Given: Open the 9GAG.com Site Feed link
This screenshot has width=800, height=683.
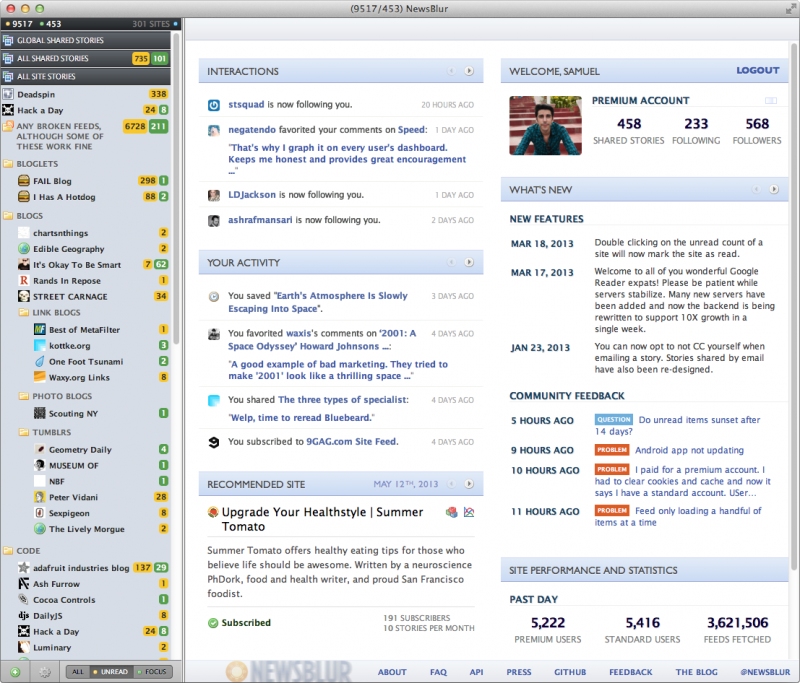Looking at the screenshot, I should [351, 442].
